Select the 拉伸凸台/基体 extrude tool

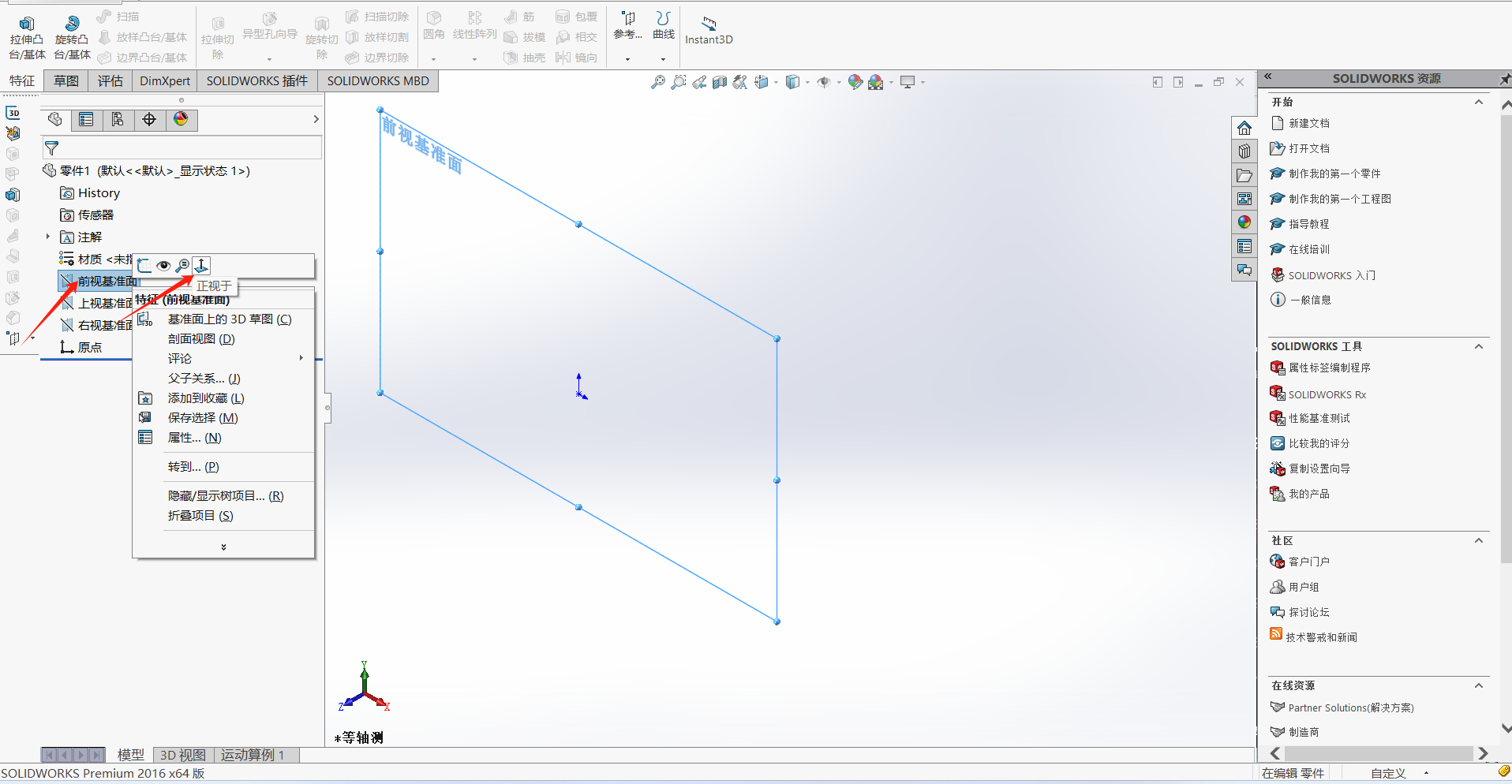[27, 38]
